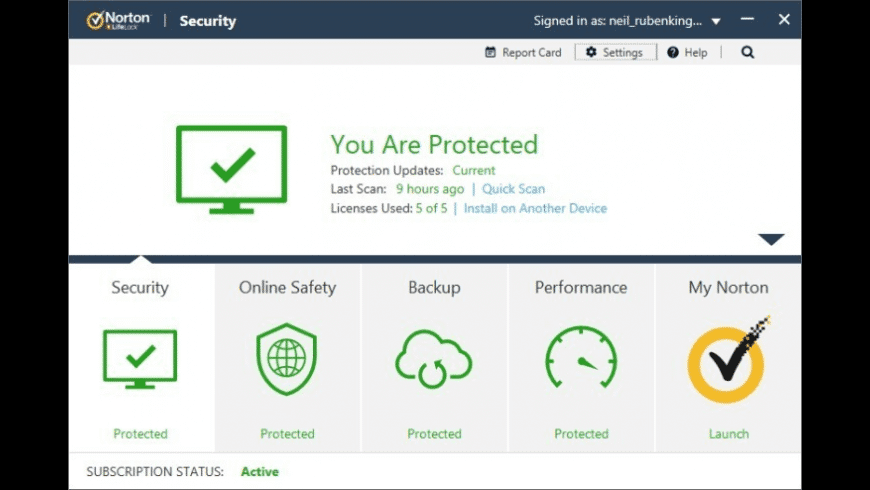Image resolution: width=870 pixels, height=490 pixels.
Task: Click the Online Safety globe shield icon
Action: (x=287, y=358)
